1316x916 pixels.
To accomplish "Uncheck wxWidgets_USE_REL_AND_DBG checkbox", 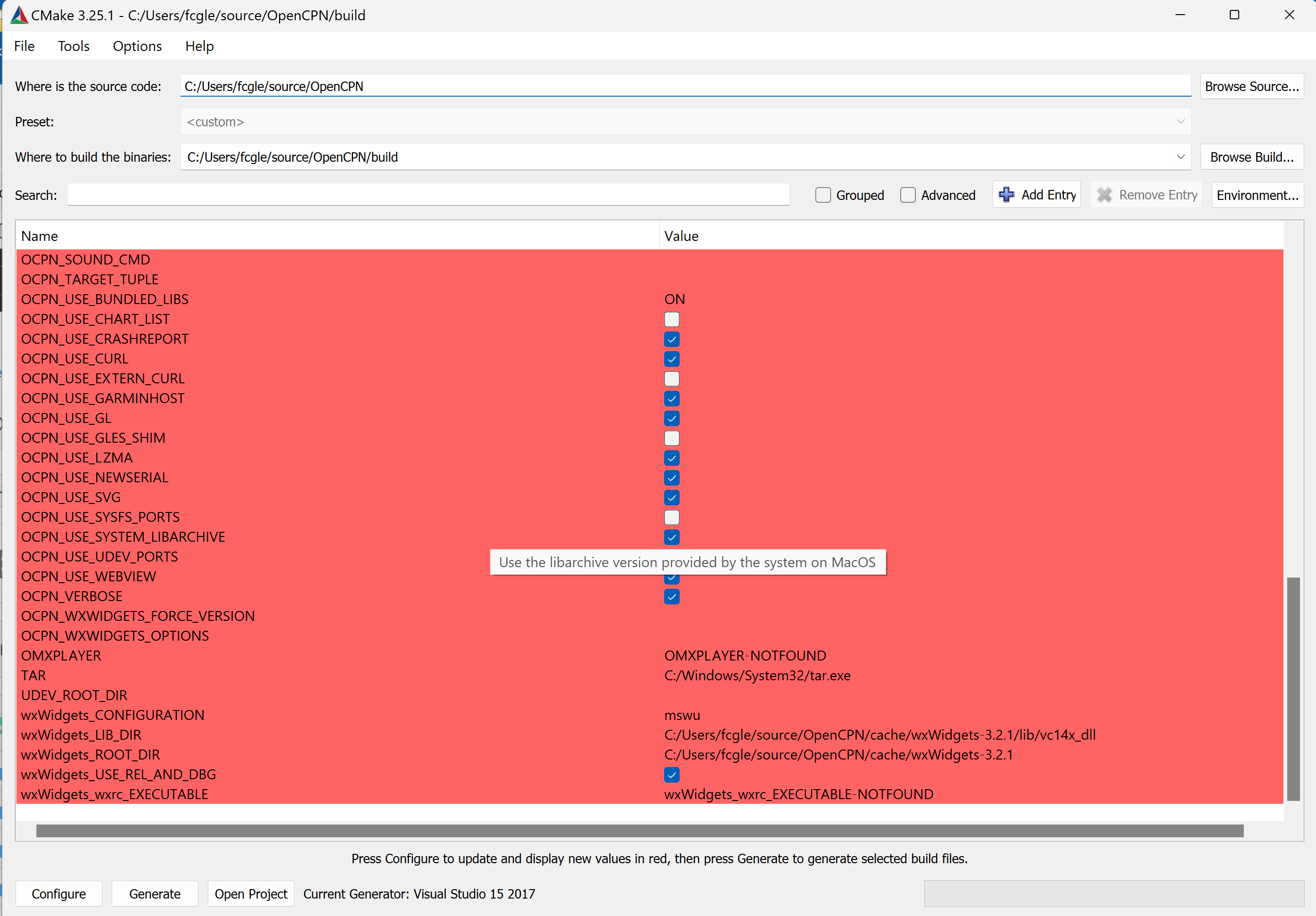I will (671, 775).
